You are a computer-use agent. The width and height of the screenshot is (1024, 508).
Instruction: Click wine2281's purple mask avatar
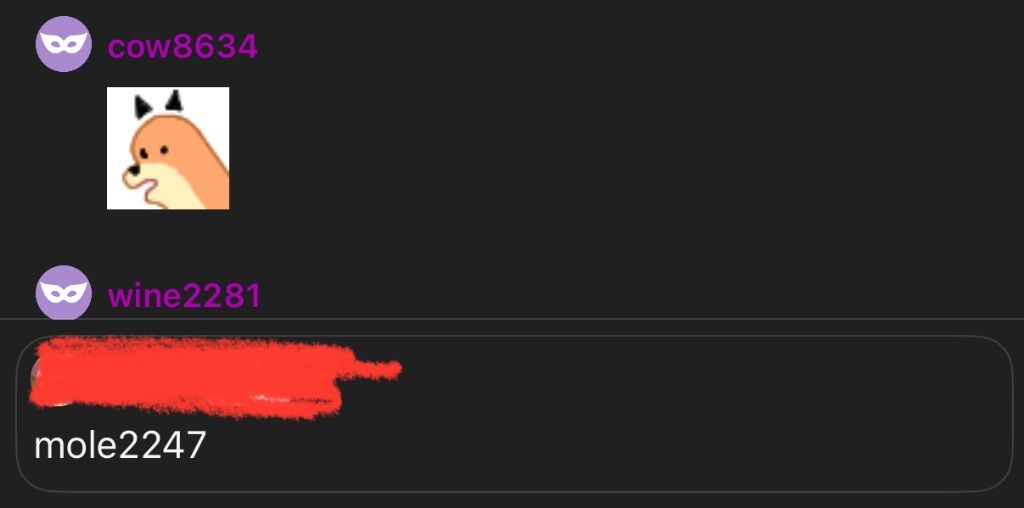click(x=63, y=293)
